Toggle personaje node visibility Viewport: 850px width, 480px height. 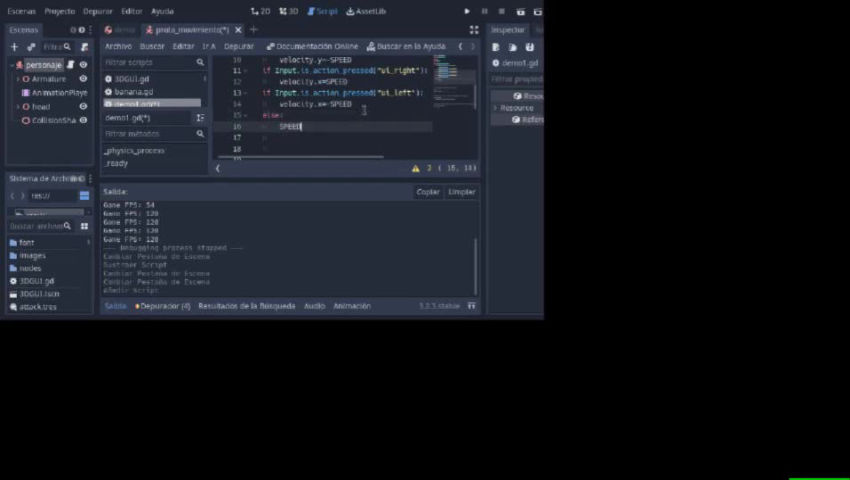(83, 65)
